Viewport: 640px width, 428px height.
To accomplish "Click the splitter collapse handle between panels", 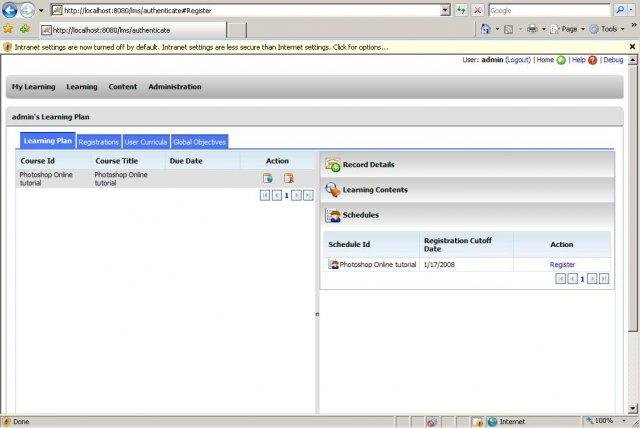I will point(317,314).
